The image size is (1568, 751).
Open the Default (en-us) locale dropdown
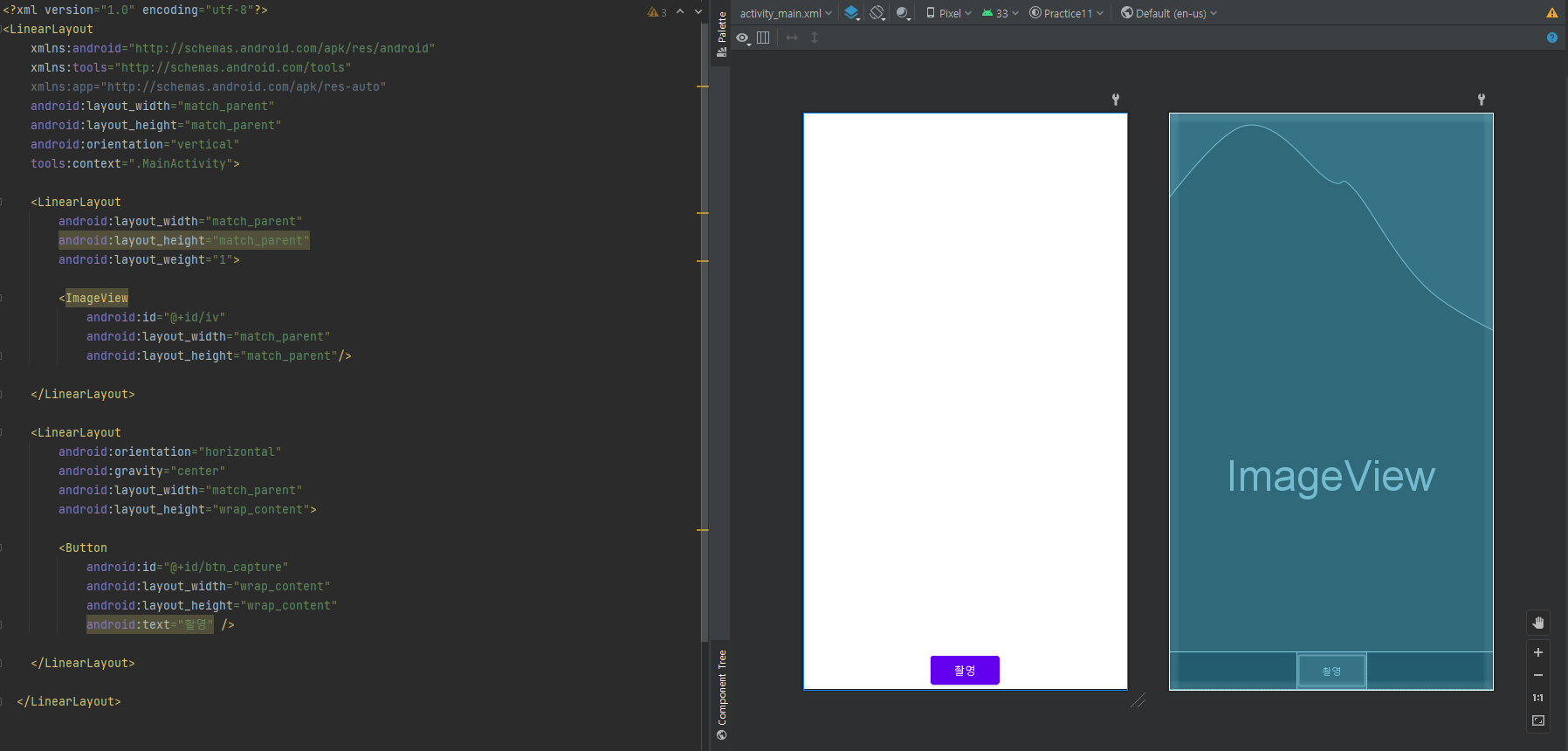(1169, 13)
